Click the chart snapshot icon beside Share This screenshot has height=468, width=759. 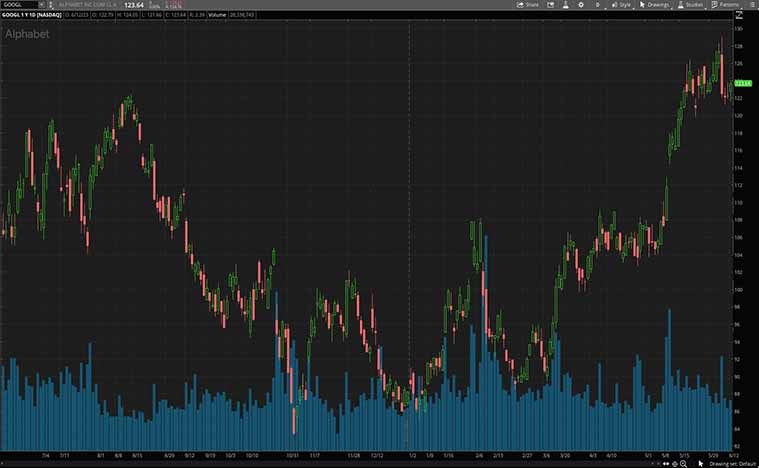[x=549, y=5]
